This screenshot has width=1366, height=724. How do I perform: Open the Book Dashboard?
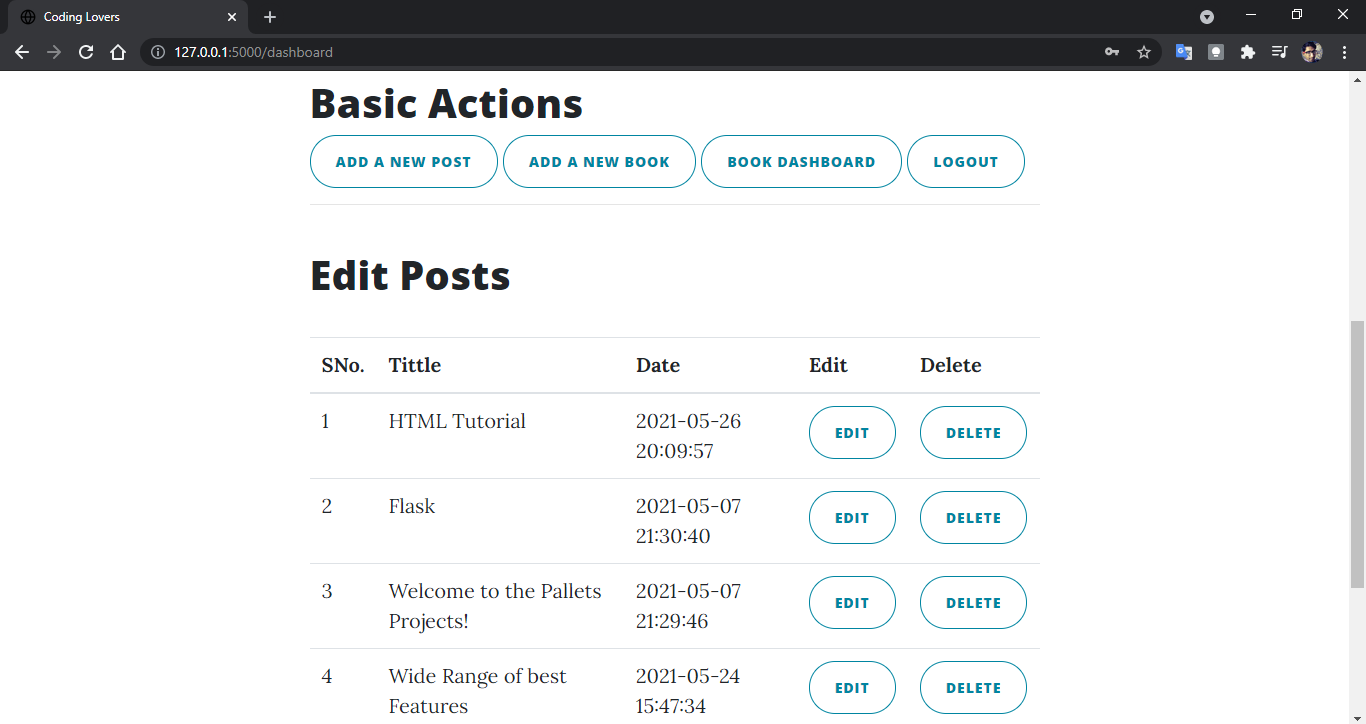tap(801, 161)
